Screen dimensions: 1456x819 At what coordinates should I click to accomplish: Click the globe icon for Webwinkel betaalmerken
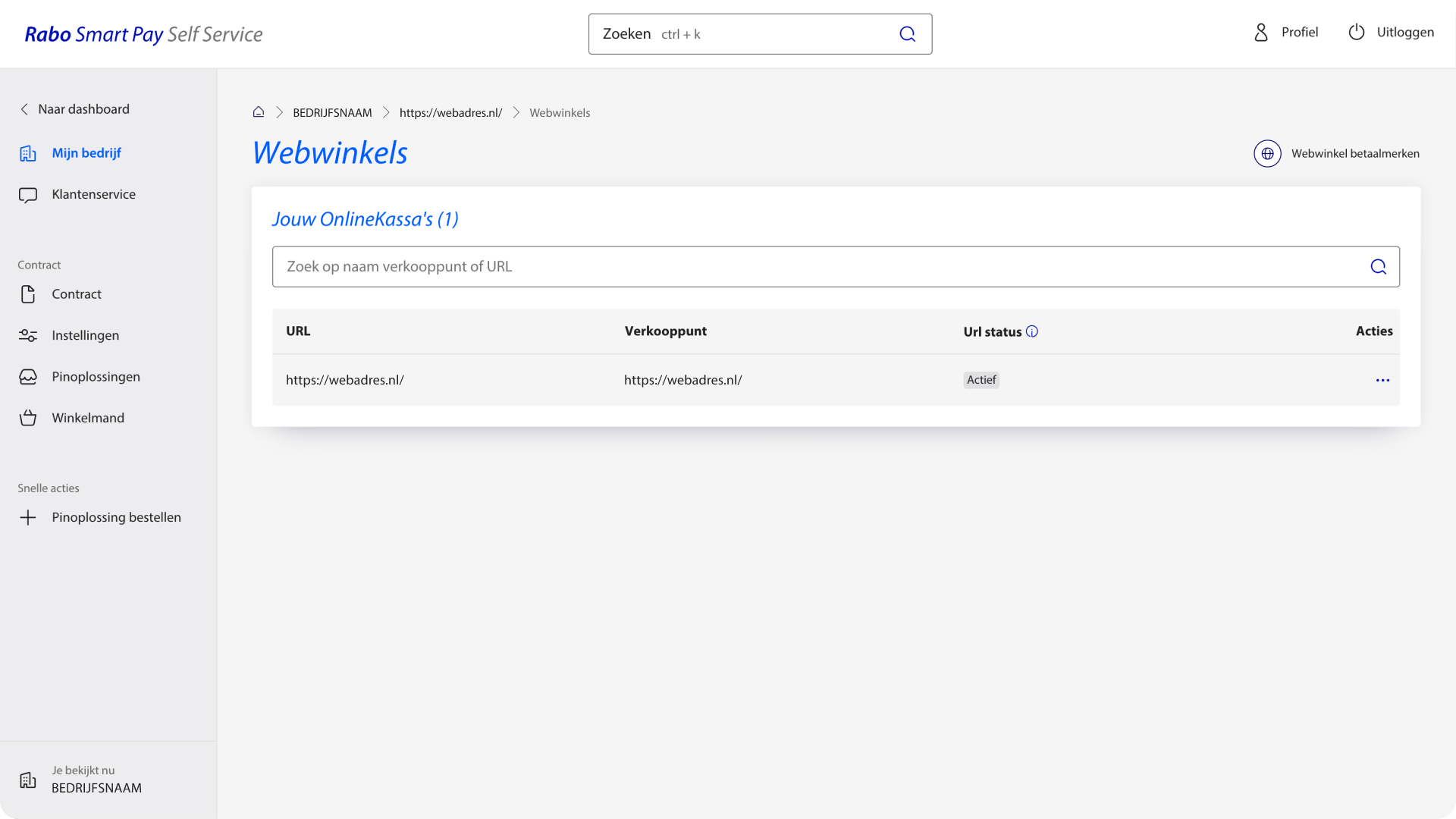(x=1267, y=153)
